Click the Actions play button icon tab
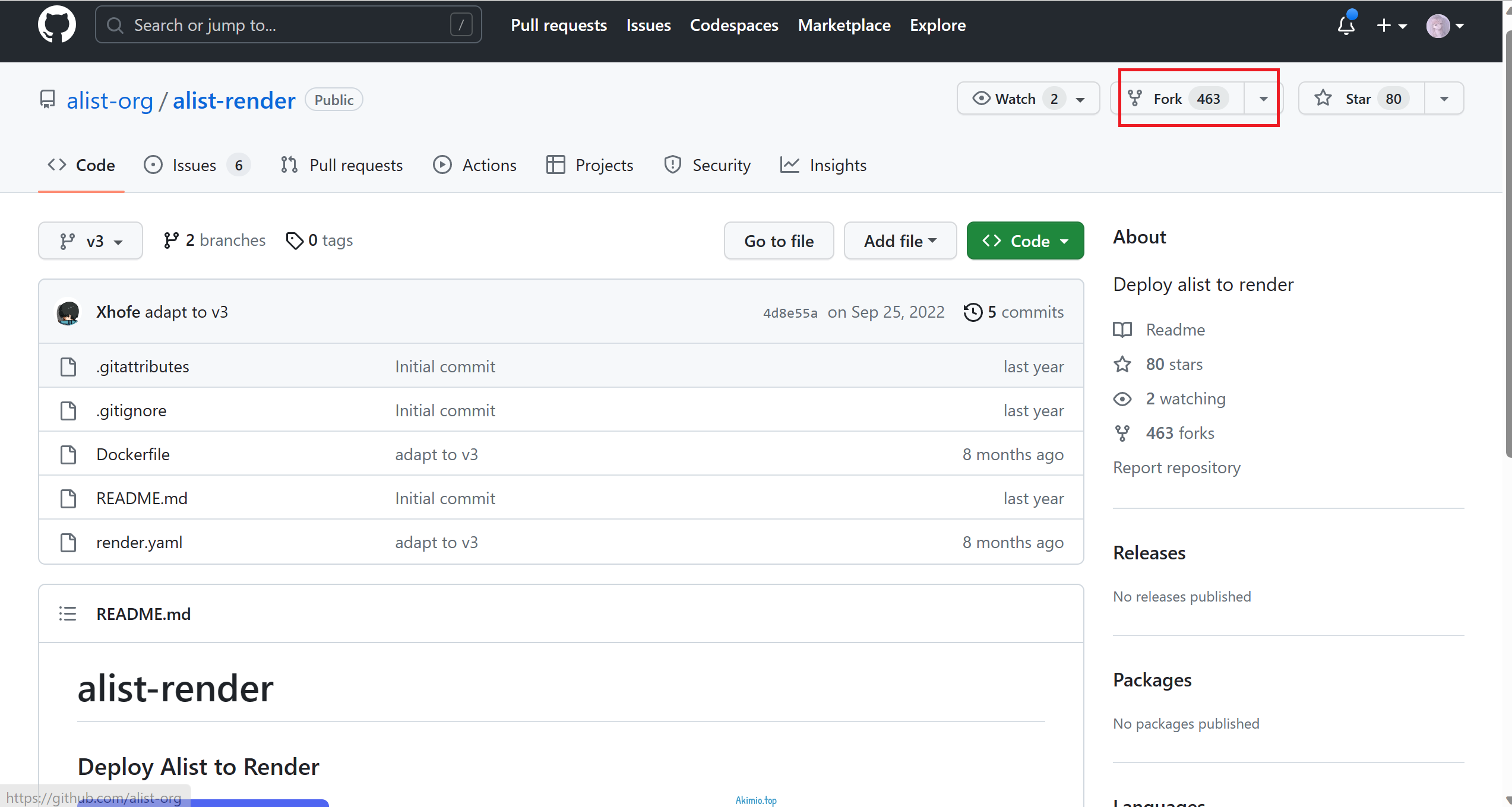 442,165
